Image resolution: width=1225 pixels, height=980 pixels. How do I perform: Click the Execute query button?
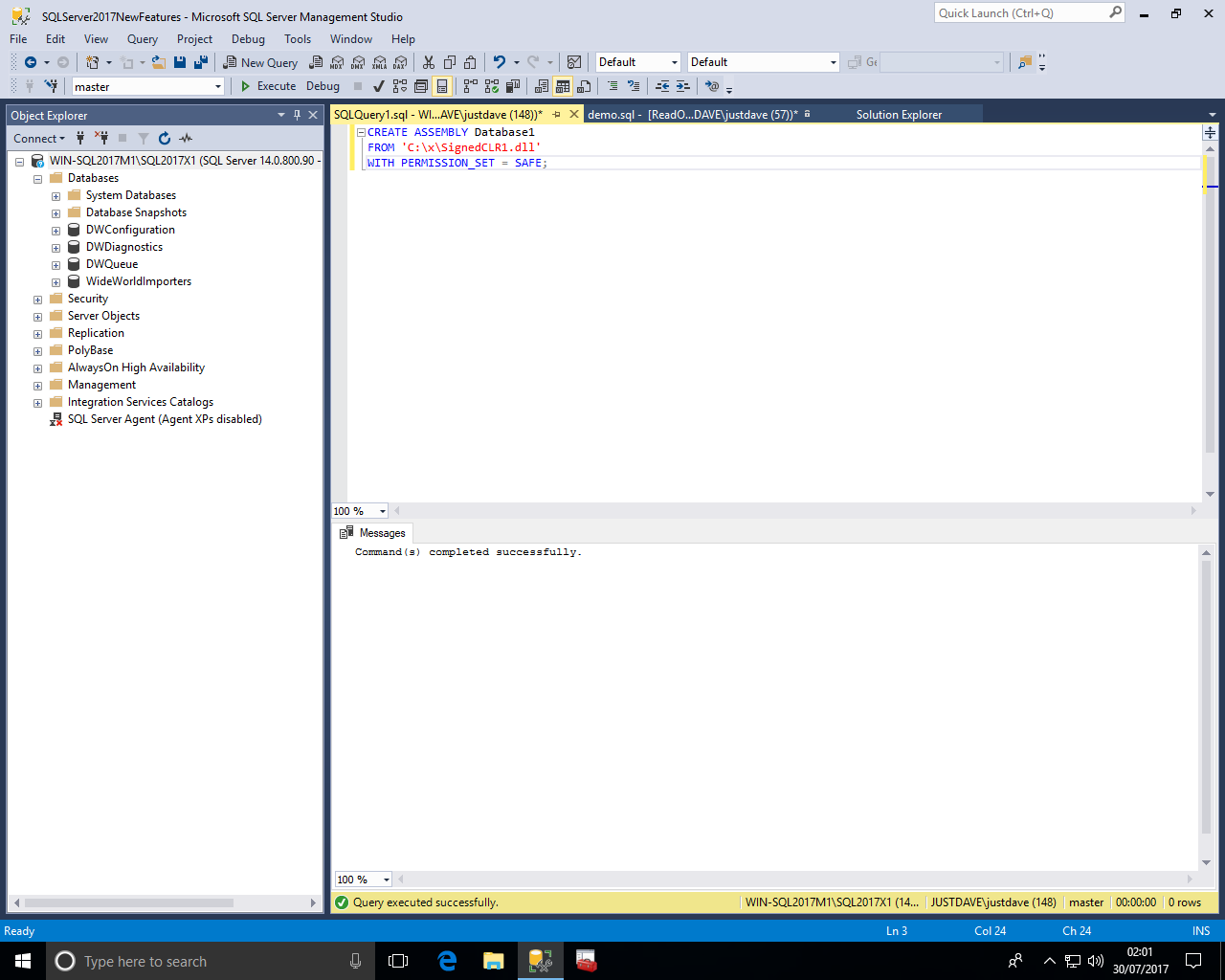pyautogui.click(x=268, y=86)
